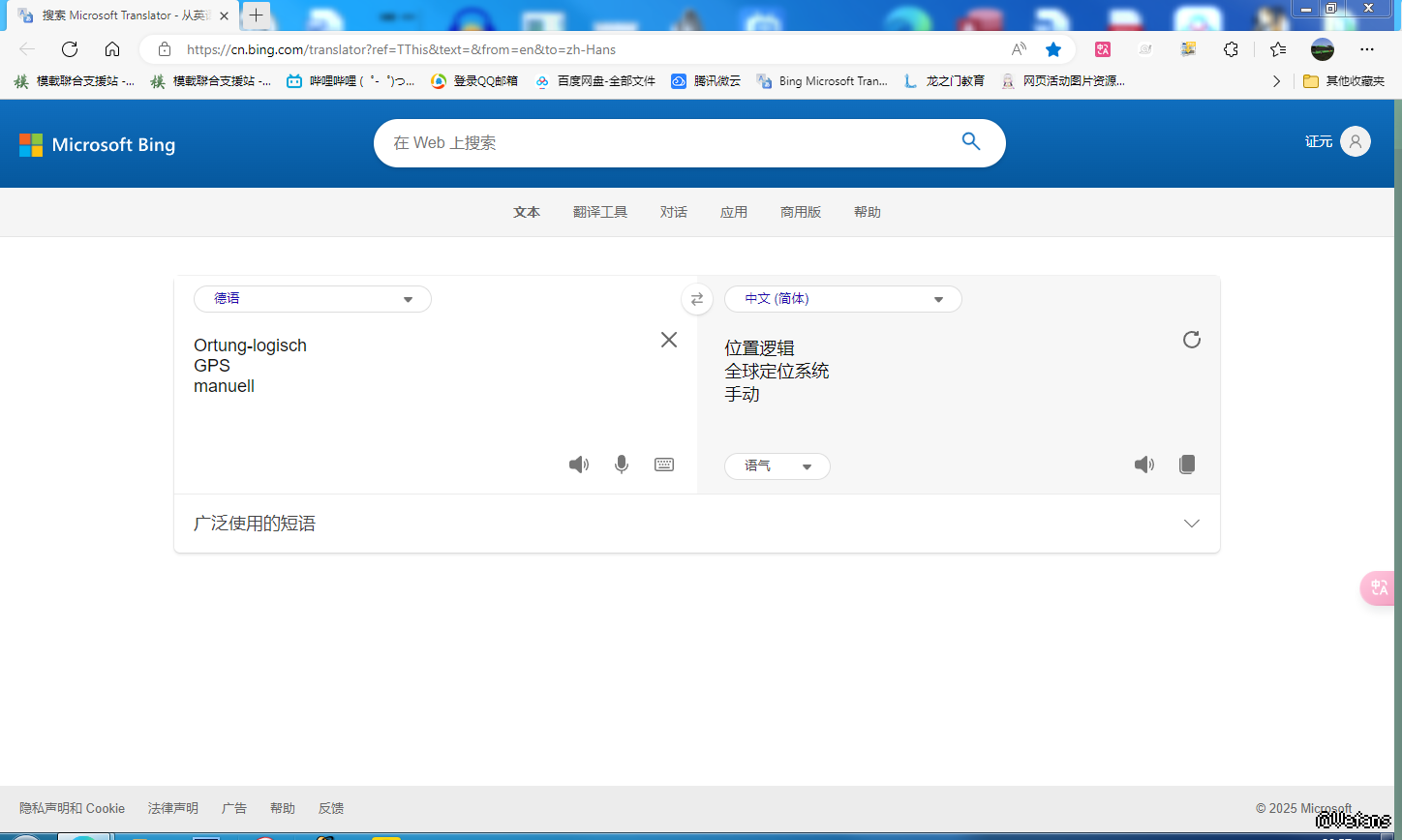This screenshot has height=840, width=1402.
Task: Open the 商用版 menu item
Action: [801, 212]
